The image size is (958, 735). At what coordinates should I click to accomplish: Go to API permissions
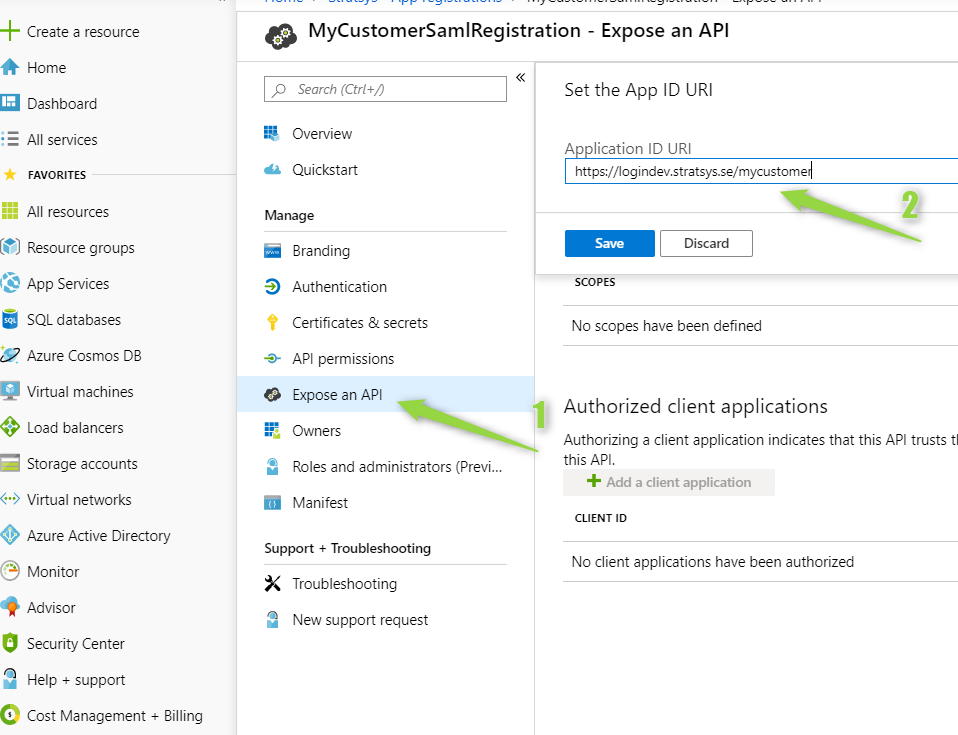(343, 359)
